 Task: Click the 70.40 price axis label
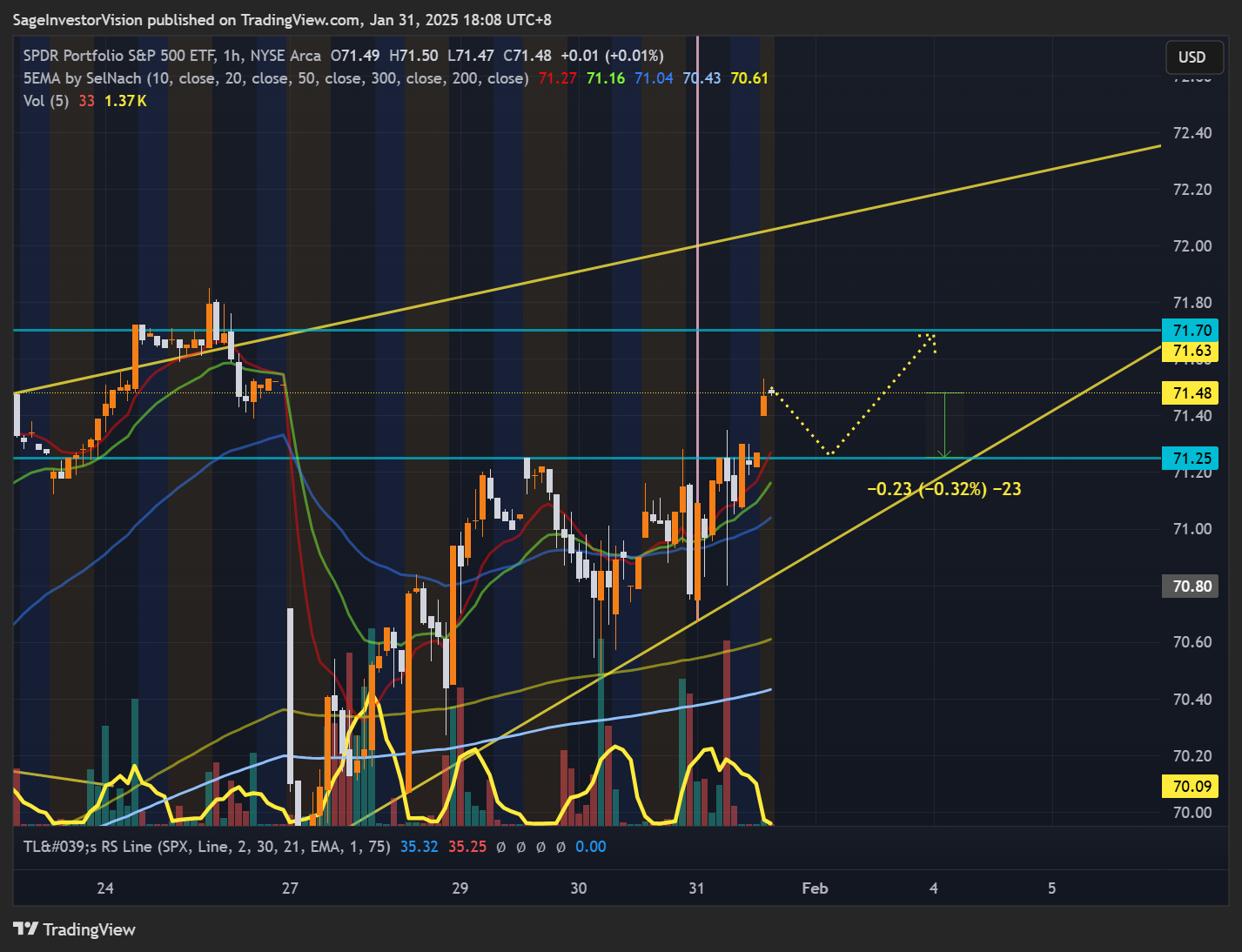point(1192,700)
